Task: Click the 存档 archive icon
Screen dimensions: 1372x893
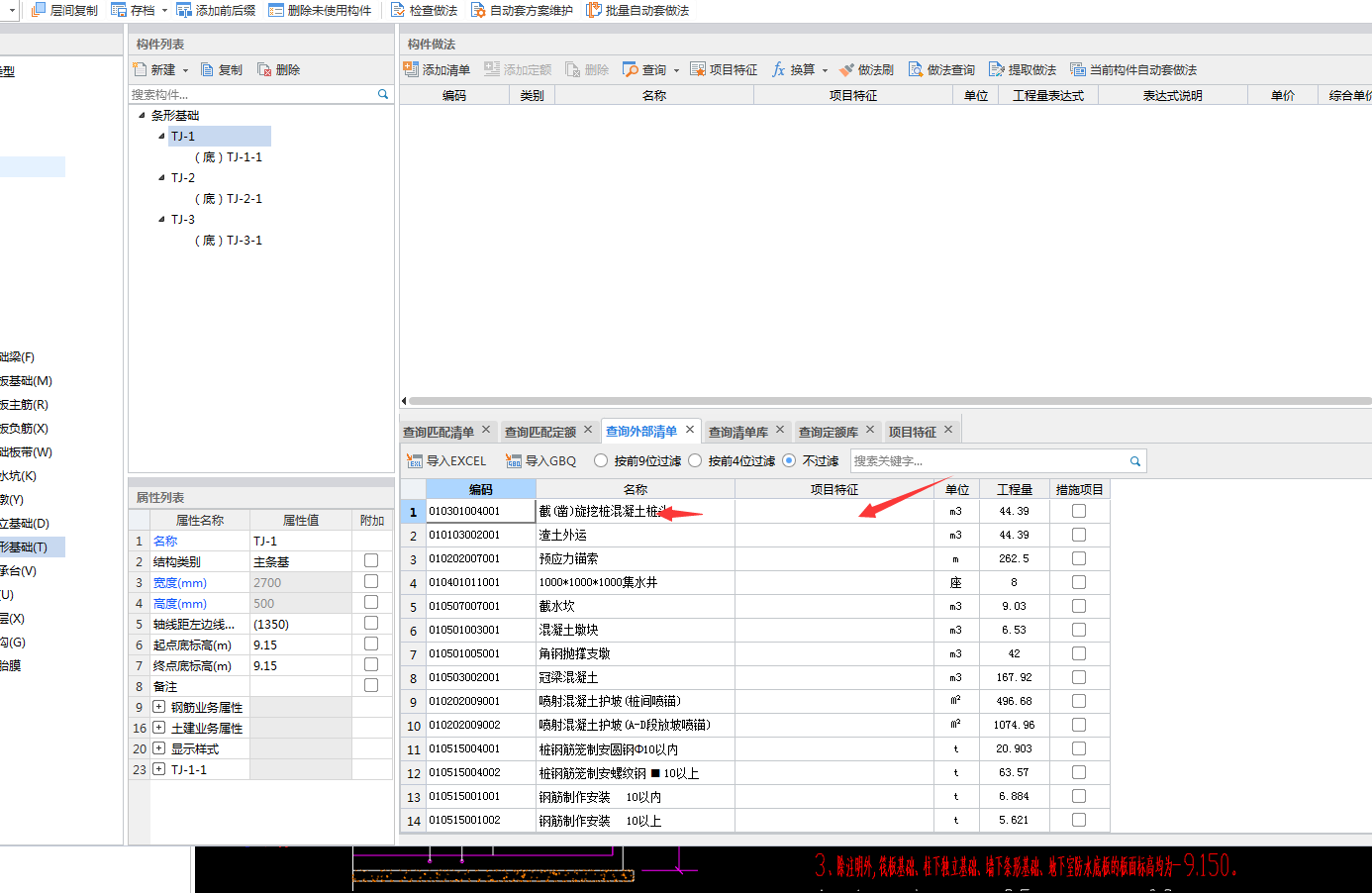Action: pyautogui.click(x=119, y=10)
